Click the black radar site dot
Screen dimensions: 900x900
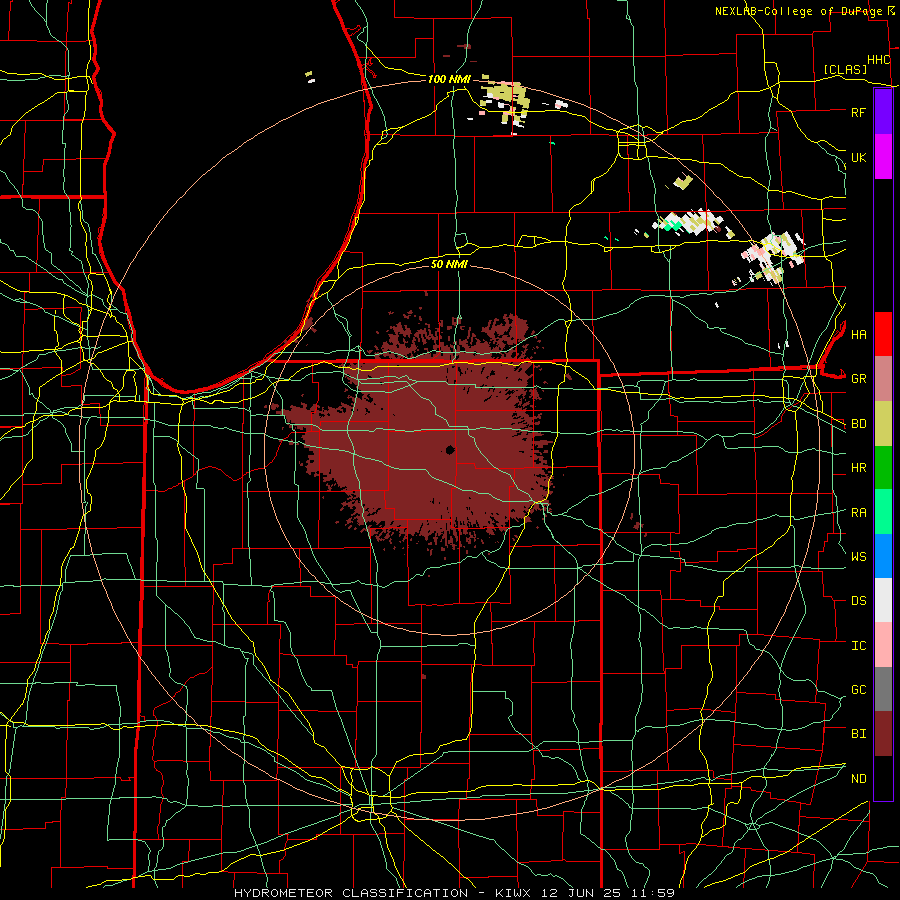pyautogui.click(x=450, y=450)
